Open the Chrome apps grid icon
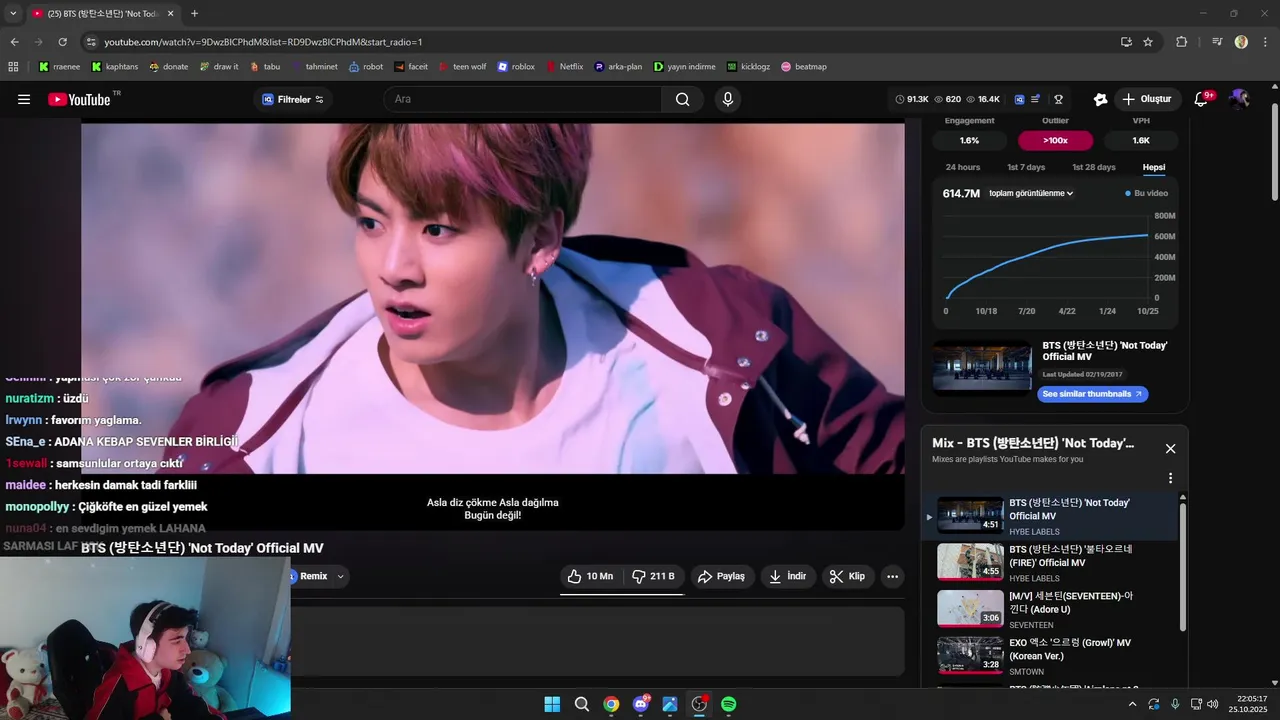Viewport: 1280px width, 720px height. (13, 67)
